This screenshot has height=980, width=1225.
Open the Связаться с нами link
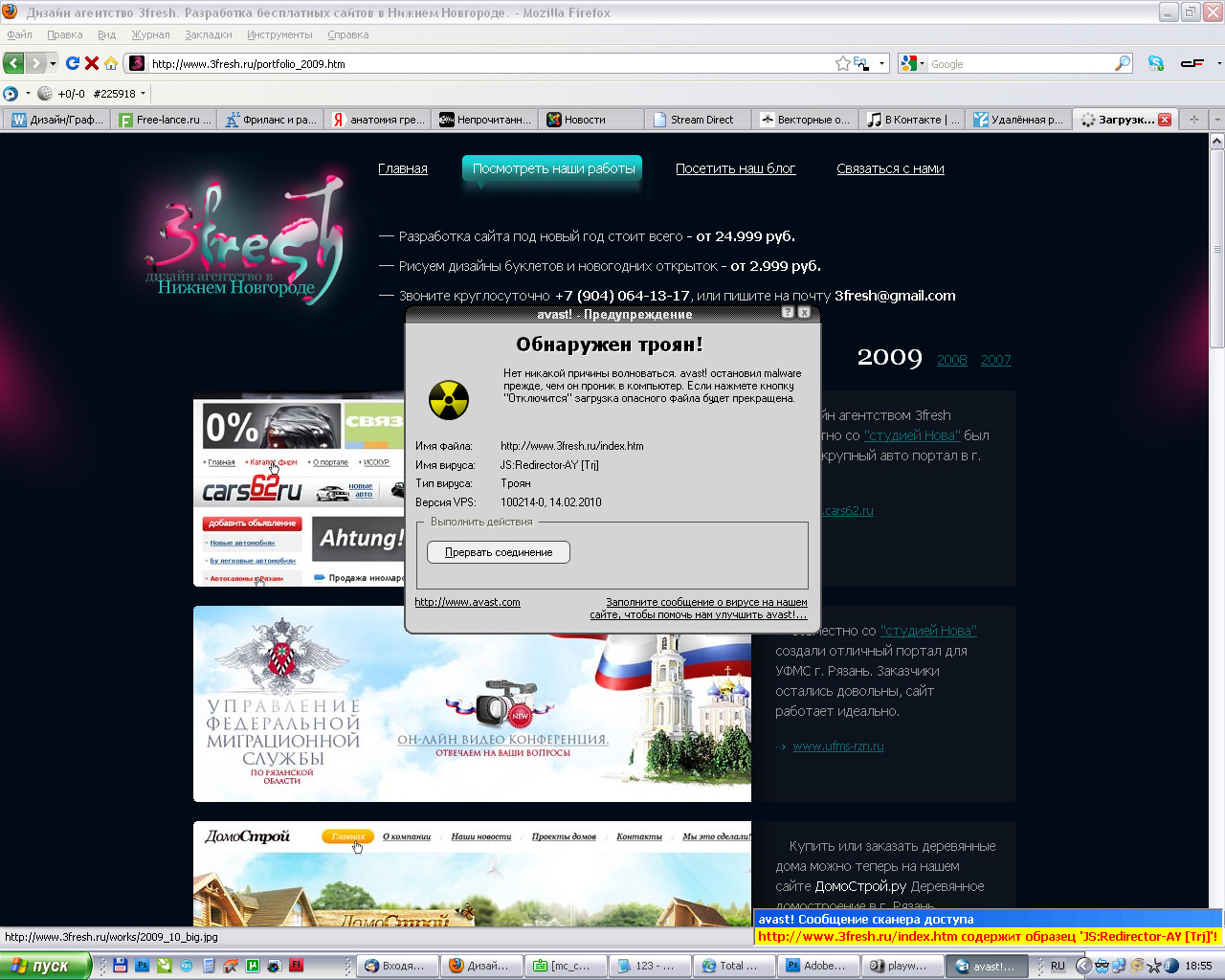point(890,168)
